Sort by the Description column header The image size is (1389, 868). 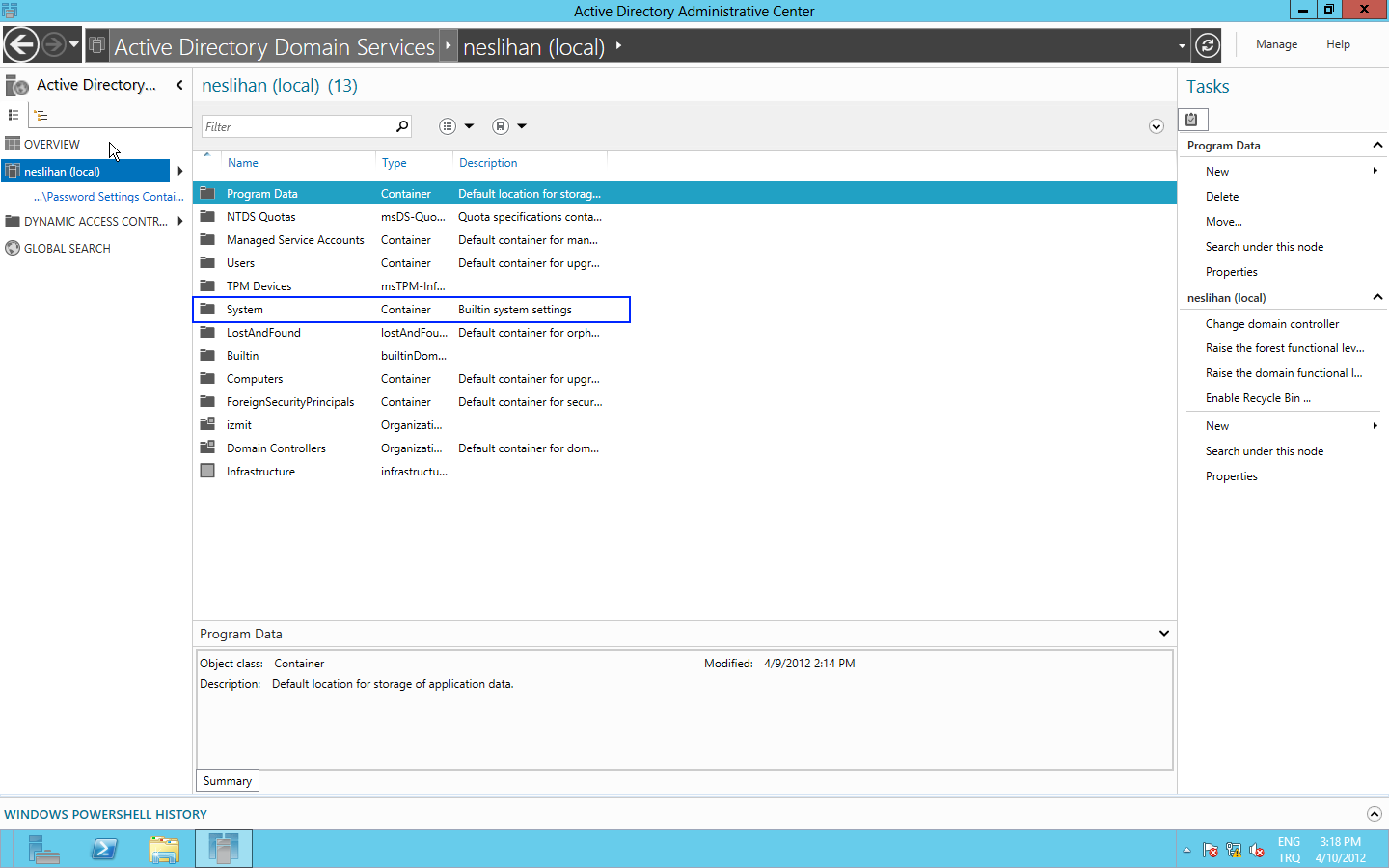pyautogui.click(x=488, y=163)
